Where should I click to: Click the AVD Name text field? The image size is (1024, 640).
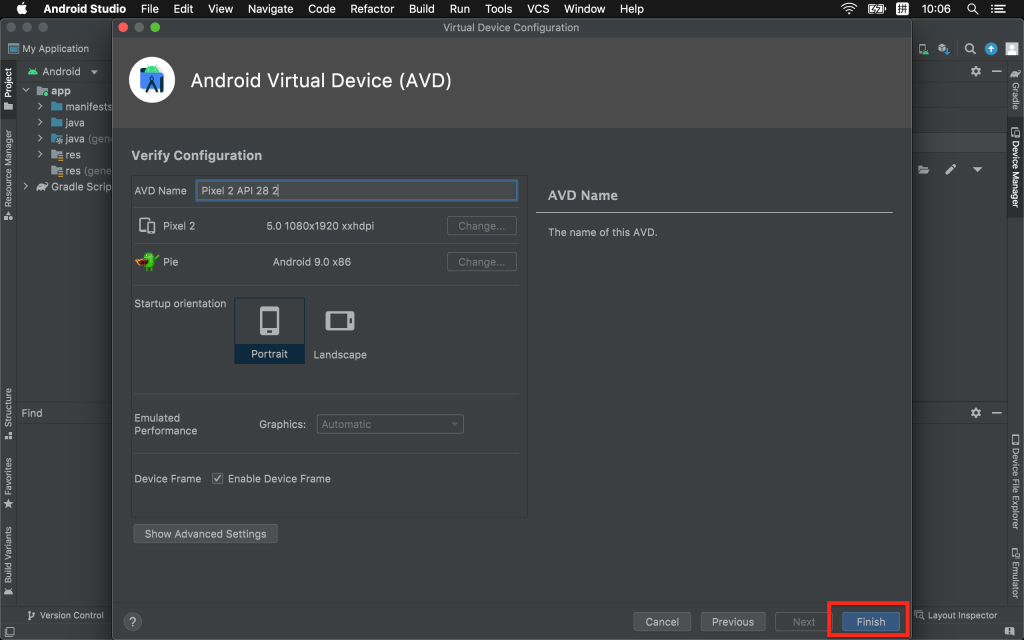[x=357, y=190]
